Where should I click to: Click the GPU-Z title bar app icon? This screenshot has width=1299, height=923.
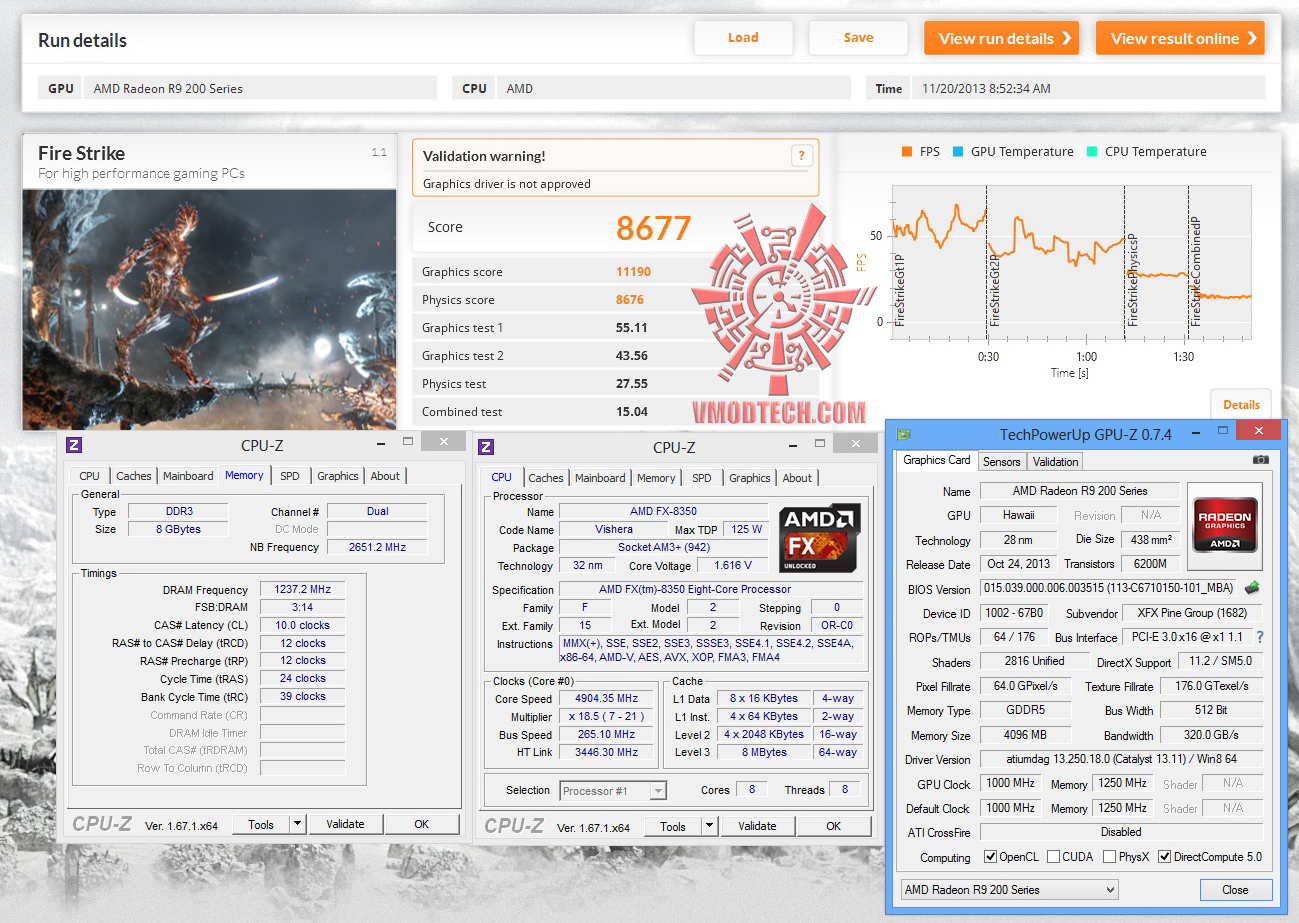904,433
